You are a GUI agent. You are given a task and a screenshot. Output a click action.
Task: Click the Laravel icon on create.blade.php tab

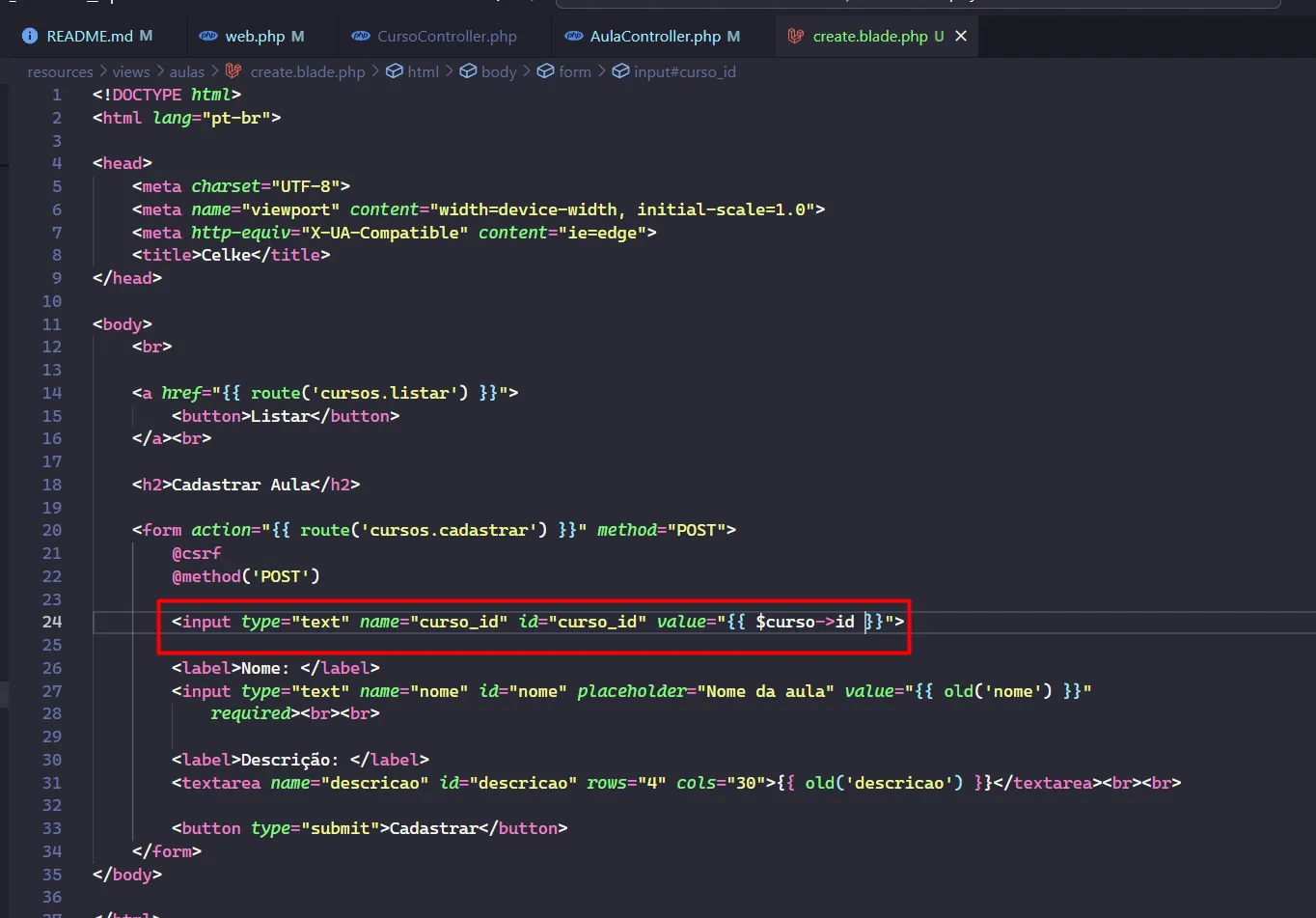796,36
